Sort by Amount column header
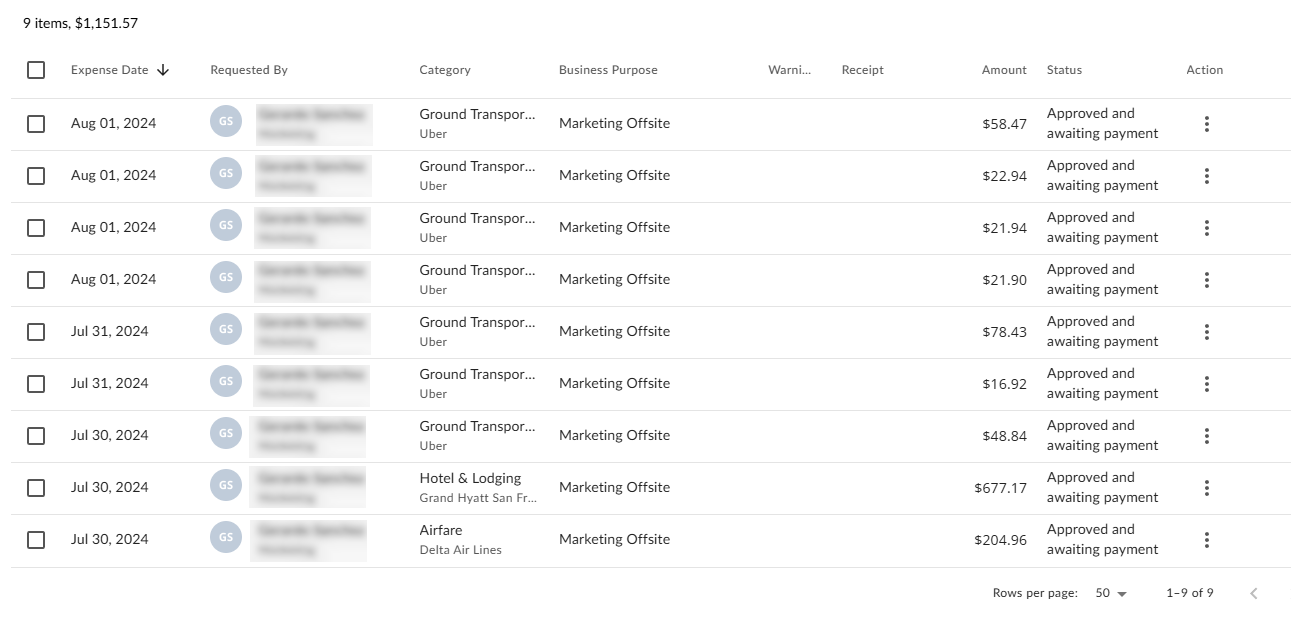Image resolution: width=1291 pixels, height=622 pixels. click(x=1003, y=70)
